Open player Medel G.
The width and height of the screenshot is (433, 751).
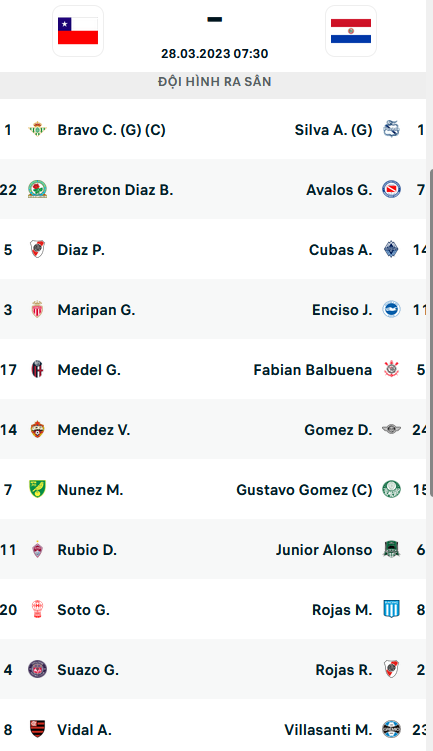[89, 370]
